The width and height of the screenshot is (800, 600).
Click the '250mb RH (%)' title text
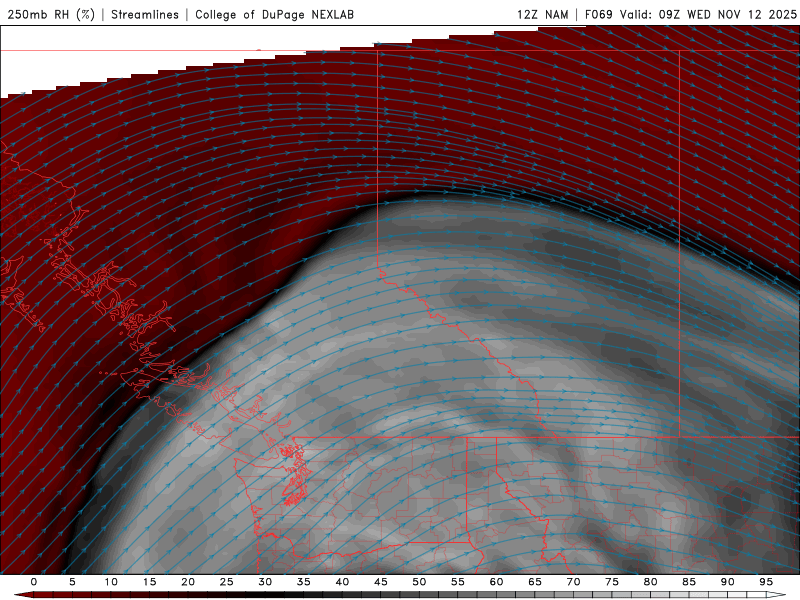[x=51, y=14]
